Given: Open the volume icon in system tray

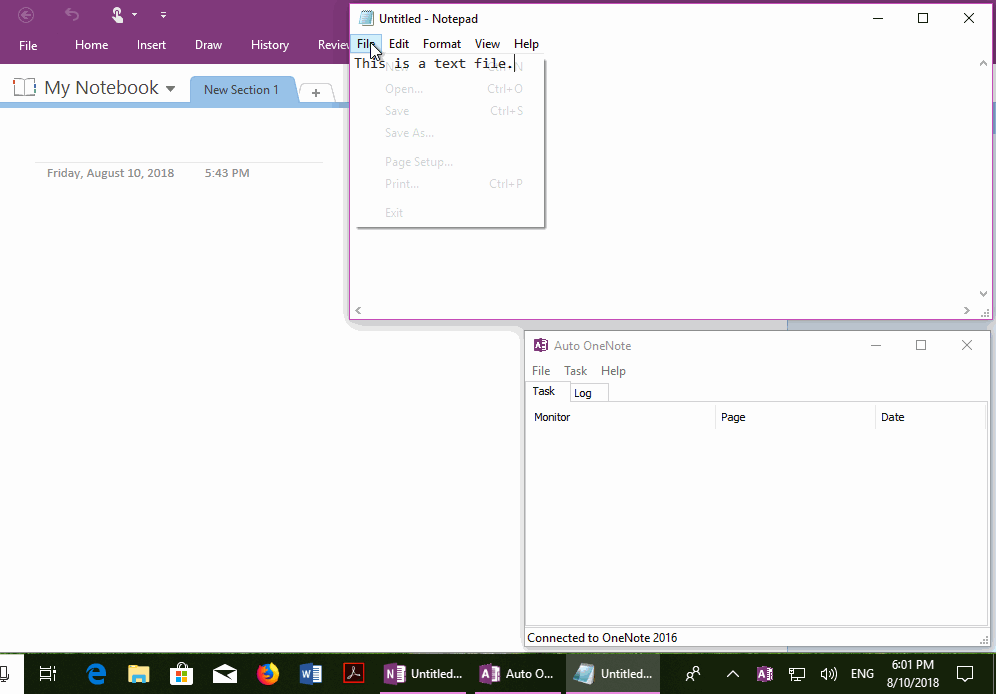Looking at the screenshot, I should (828, 673).
